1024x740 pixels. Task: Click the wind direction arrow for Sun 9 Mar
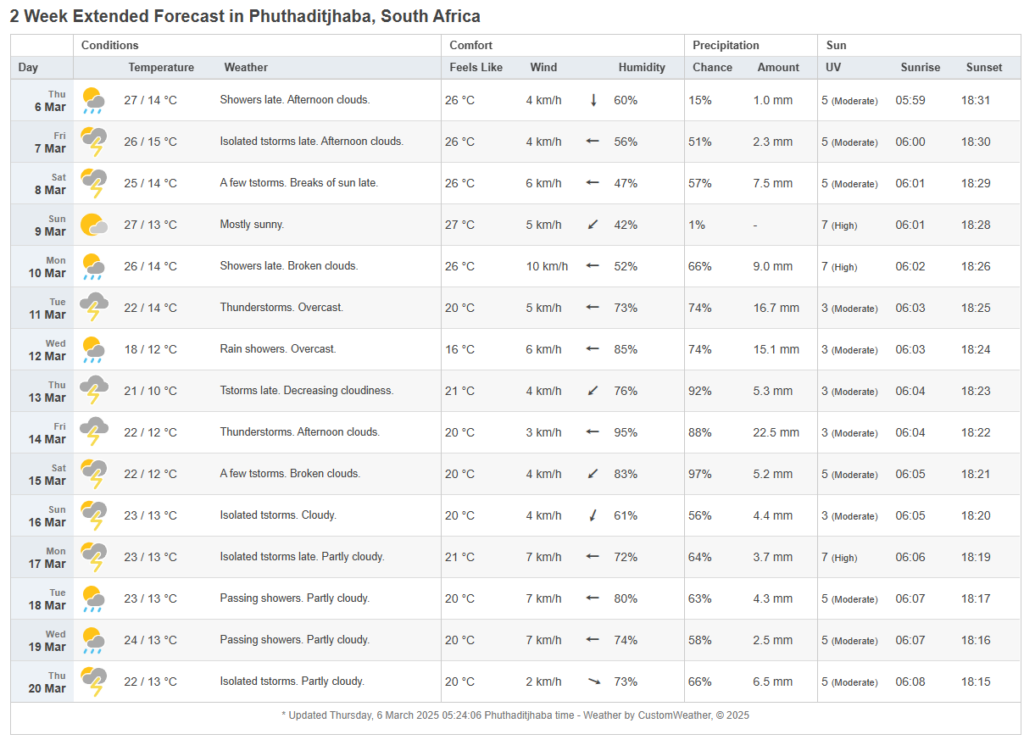[593, 225]
